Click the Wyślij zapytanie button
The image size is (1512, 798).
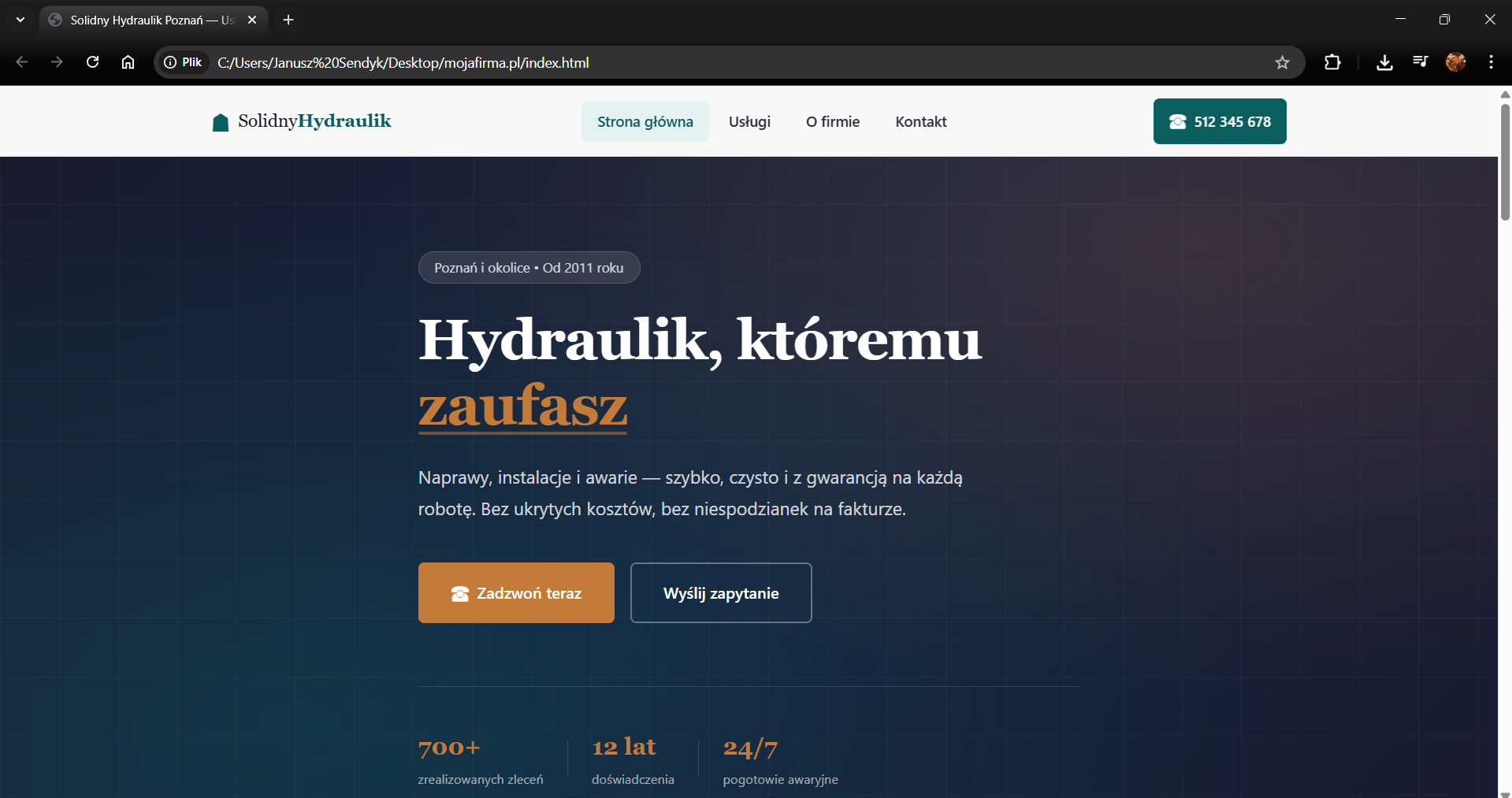720,592
